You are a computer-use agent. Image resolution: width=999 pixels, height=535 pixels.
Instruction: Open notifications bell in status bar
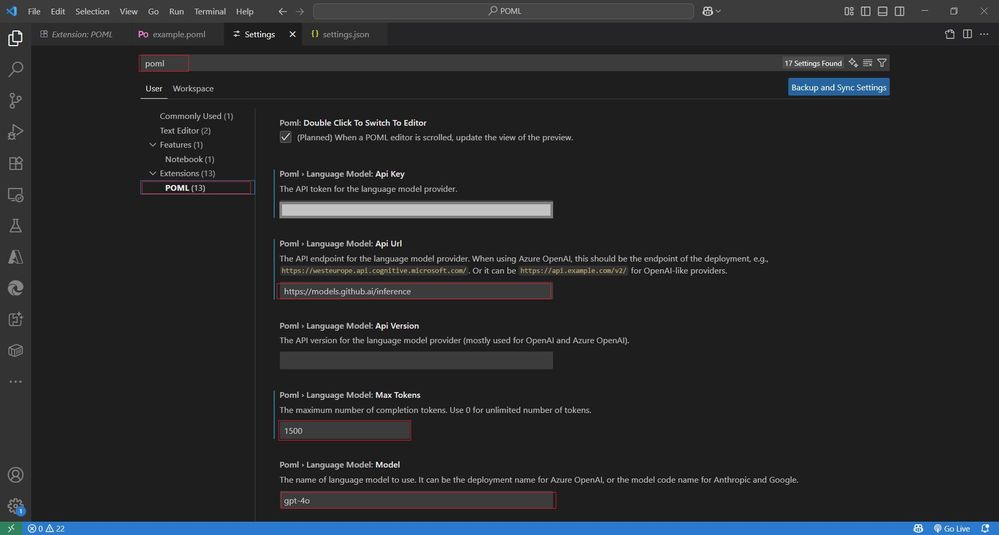tap(985, 529)
